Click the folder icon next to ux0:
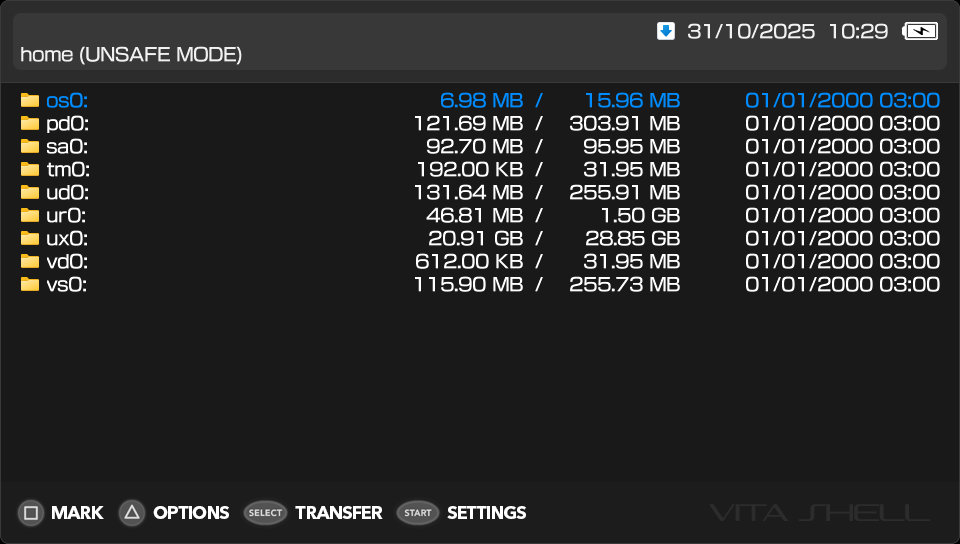960x544 pixels. click(x=29, y=238)
